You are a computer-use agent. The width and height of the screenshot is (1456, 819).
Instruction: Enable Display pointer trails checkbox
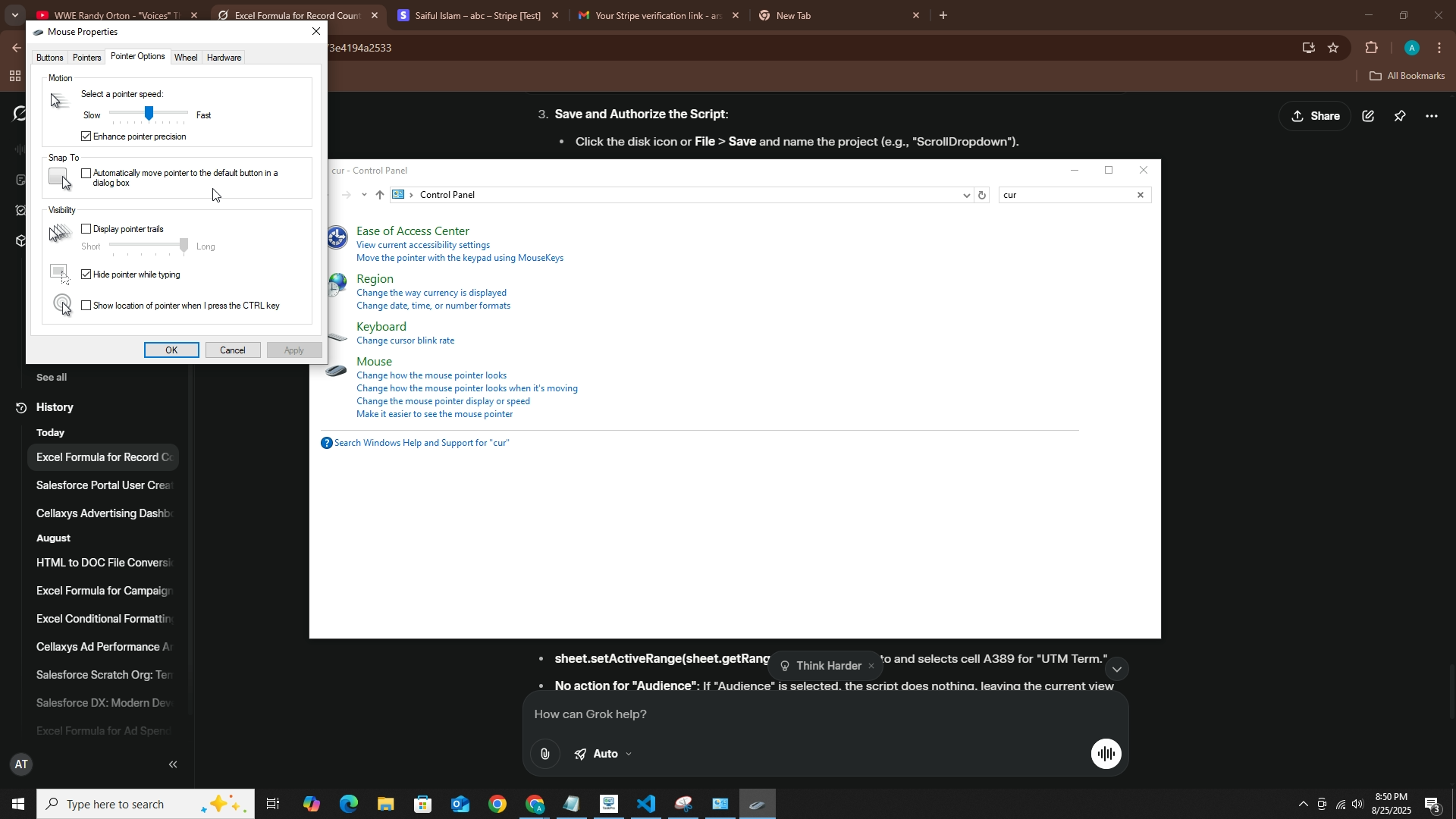86,229
